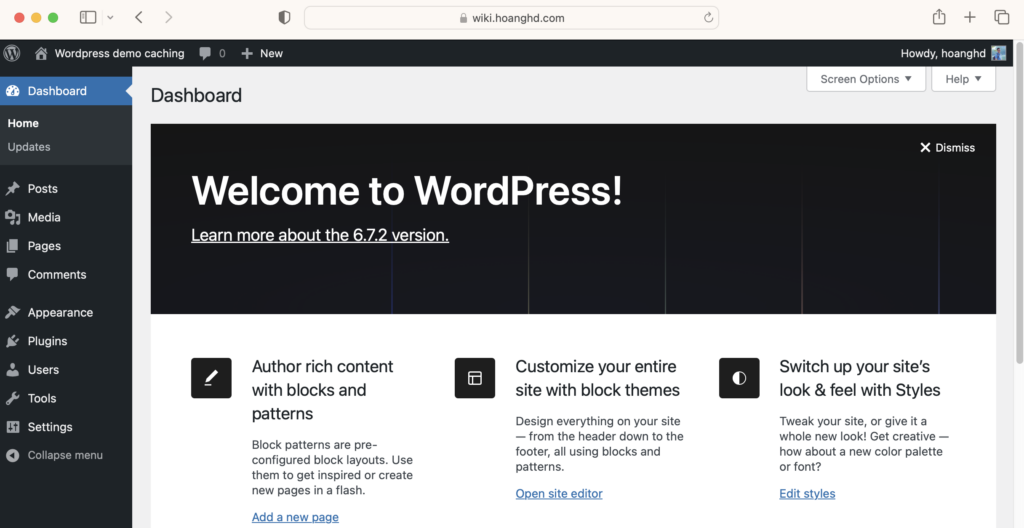Click the Safari sidebar toggle icon
The height and width of the screenshot is (528, 1024).
(88, 18)
